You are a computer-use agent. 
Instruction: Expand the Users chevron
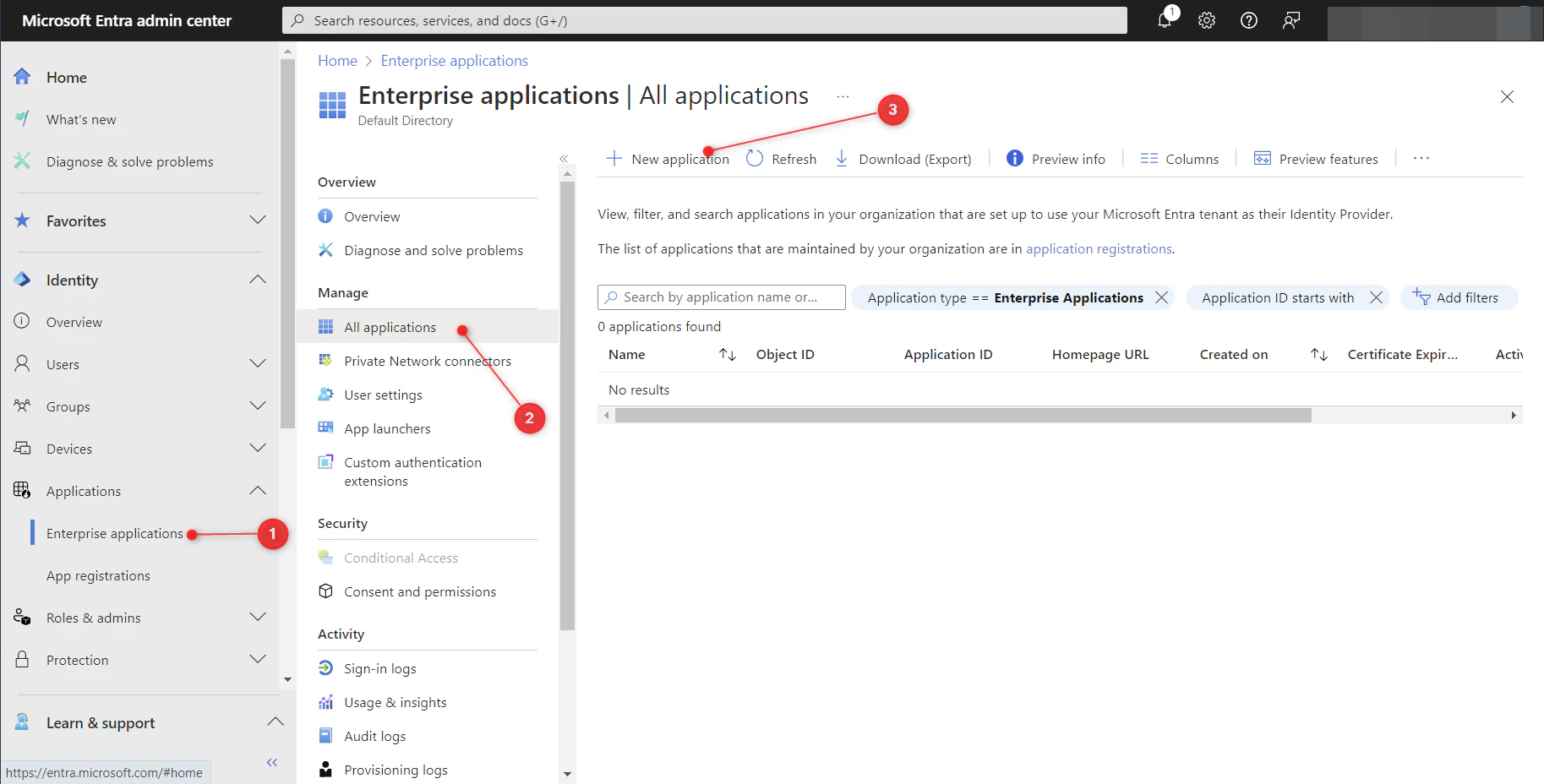point(258,363)
